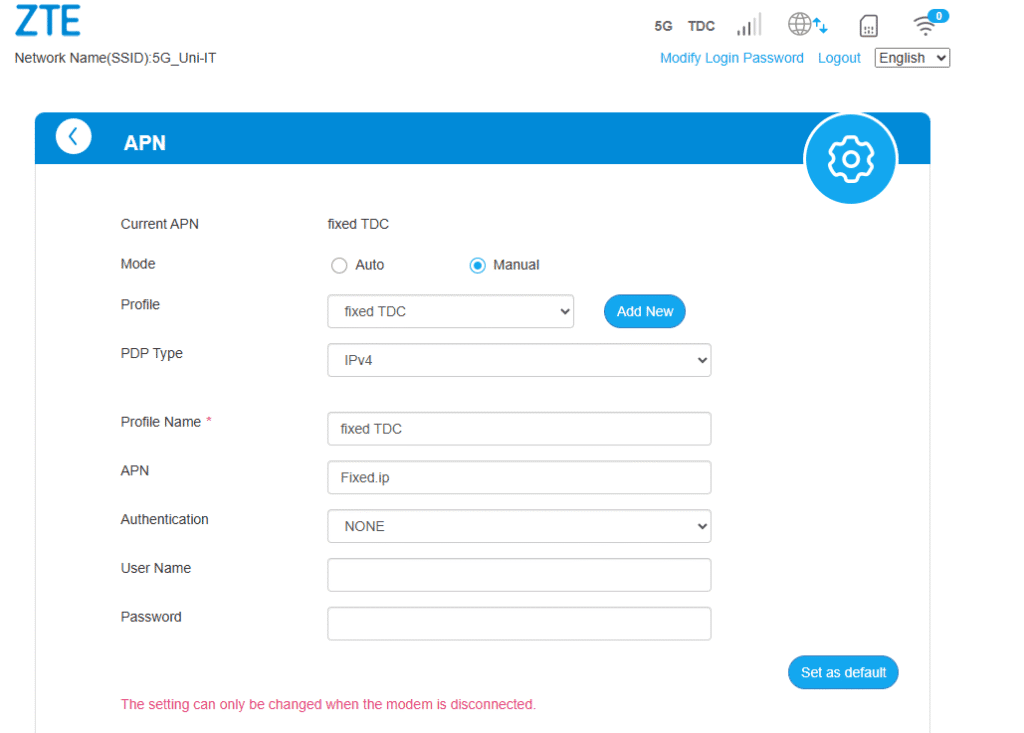Click the Modify Login Password link
This screenshot has width=1024, height=733.
tap(731, 58)
